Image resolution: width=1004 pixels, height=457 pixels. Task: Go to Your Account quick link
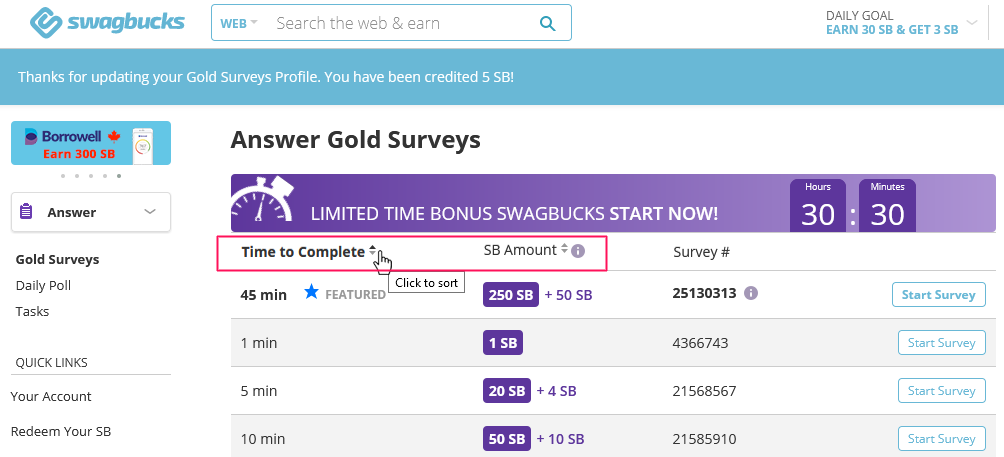51,396
